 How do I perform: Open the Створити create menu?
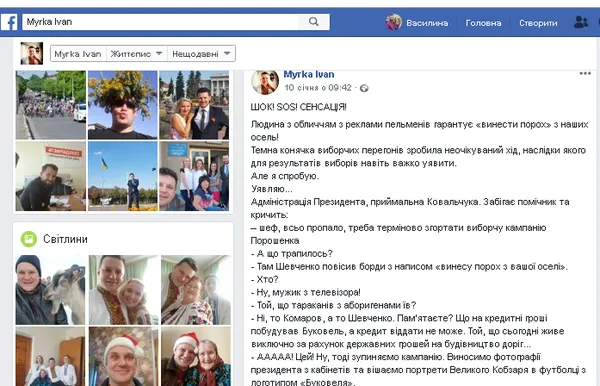(x=538, y=23)
